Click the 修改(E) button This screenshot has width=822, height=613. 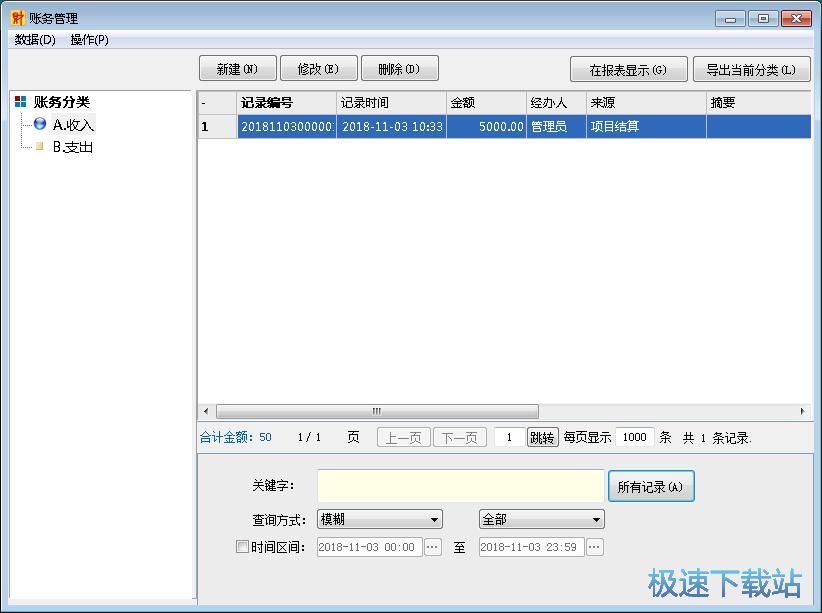click(x=319, y=69)
